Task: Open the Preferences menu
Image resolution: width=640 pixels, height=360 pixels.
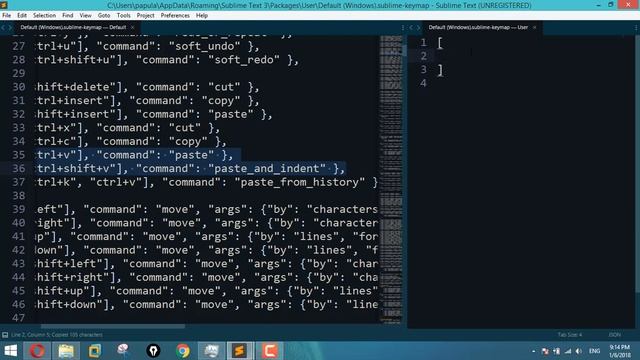Action: 175,16
